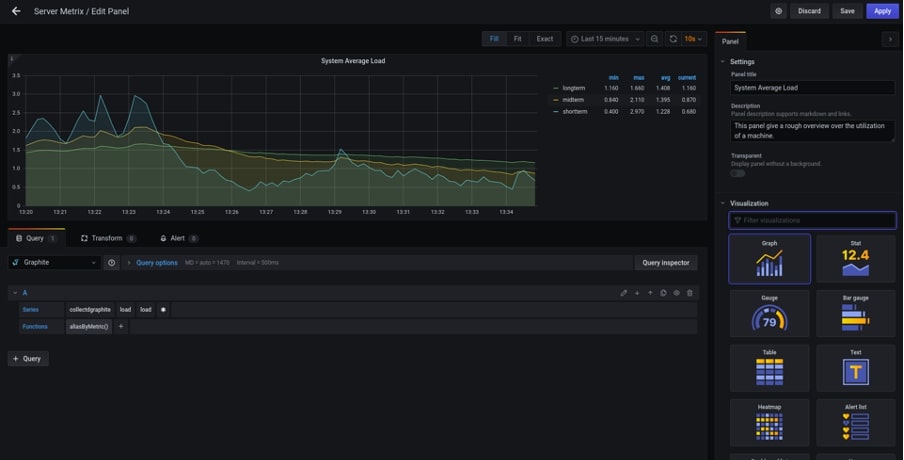Sort legend by the min column header
Screen dimensions: 904x460
613,78
